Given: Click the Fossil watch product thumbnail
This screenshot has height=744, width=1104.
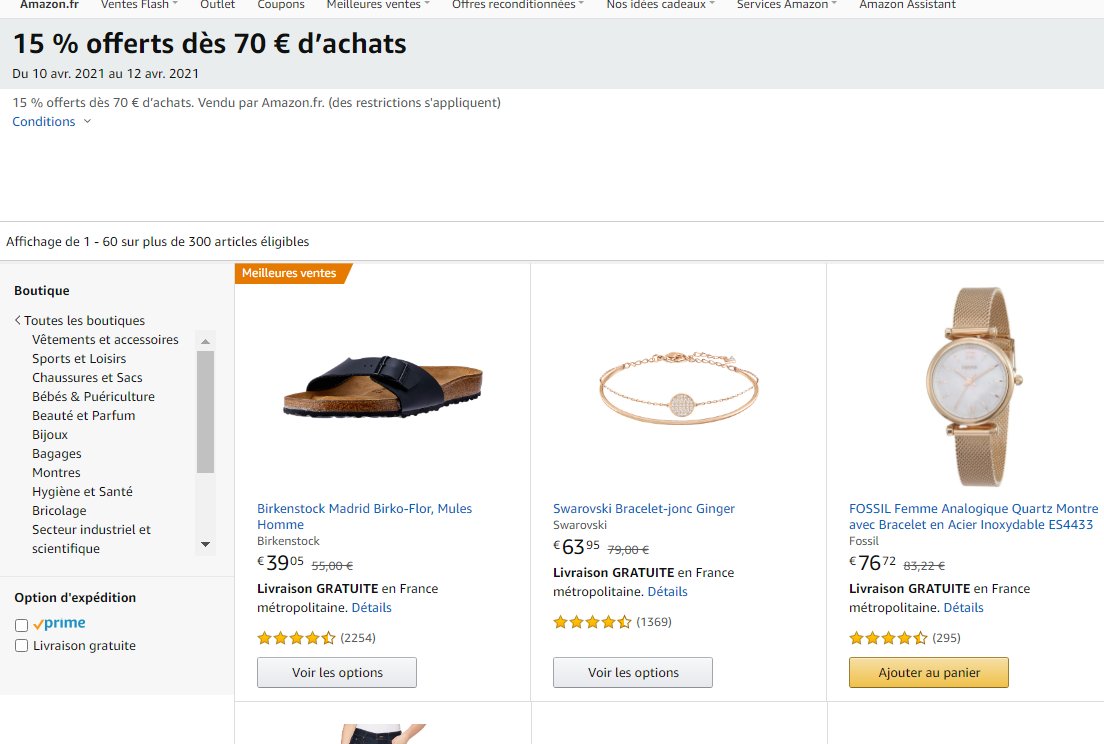Looking at the screenshot, I should point(977,385).
